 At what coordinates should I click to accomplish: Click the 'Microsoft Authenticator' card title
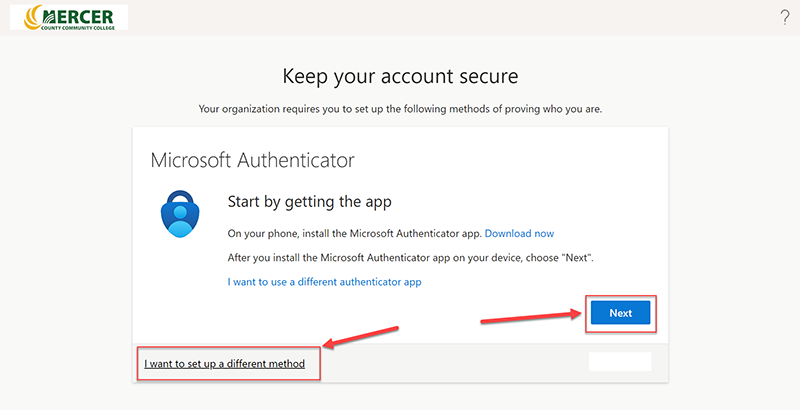(x=252, y=160)
